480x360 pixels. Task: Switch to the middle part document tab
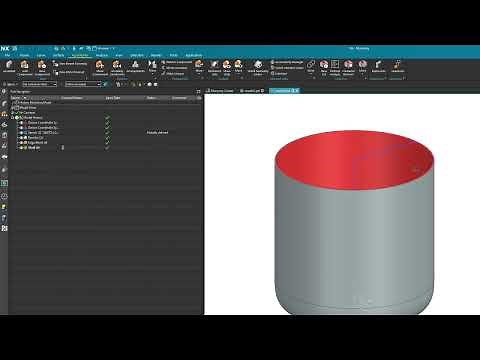[x=252, y=91]
